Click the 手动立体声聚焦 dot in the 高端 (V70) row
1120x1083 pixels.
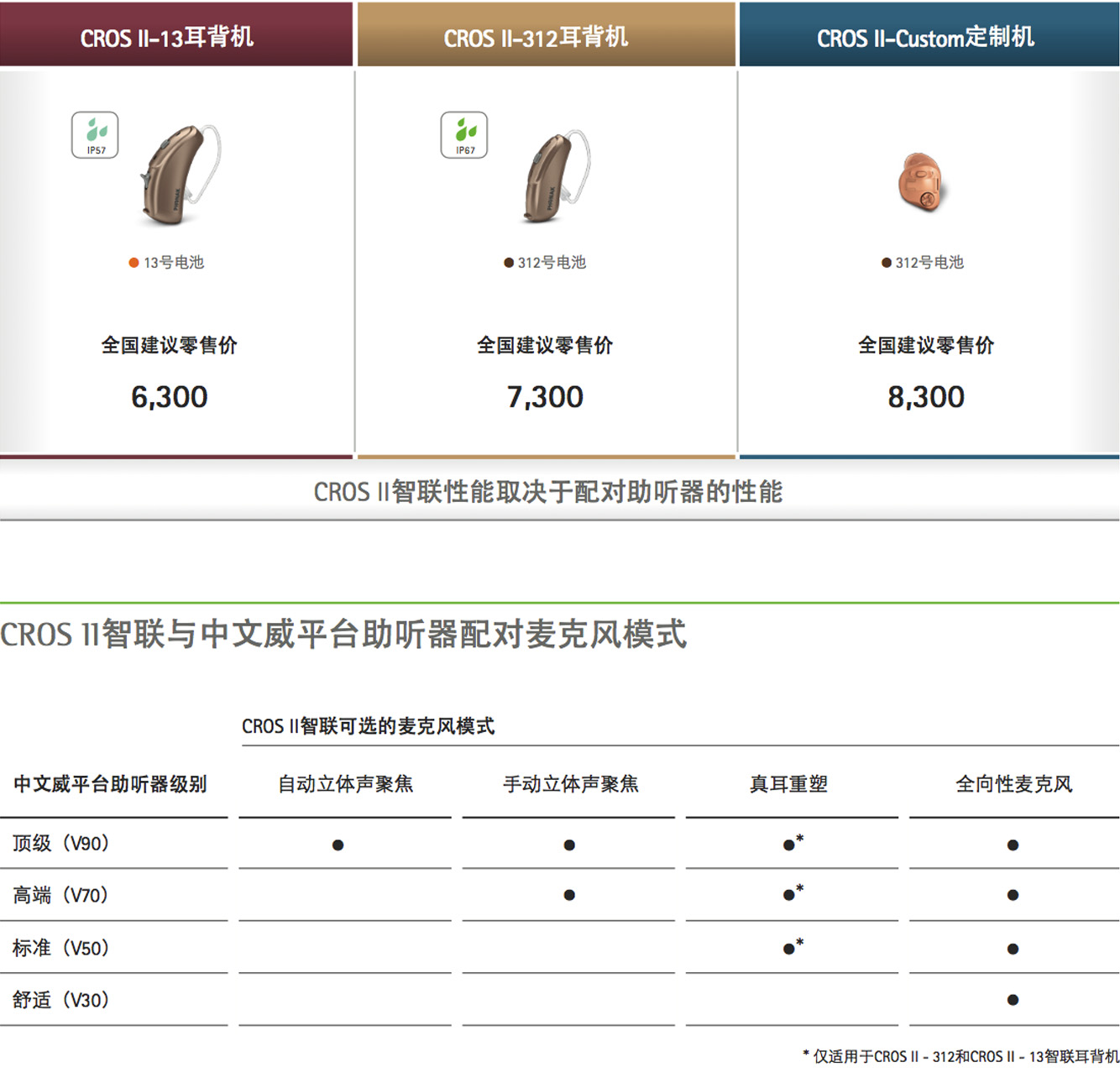click(569, 895)
